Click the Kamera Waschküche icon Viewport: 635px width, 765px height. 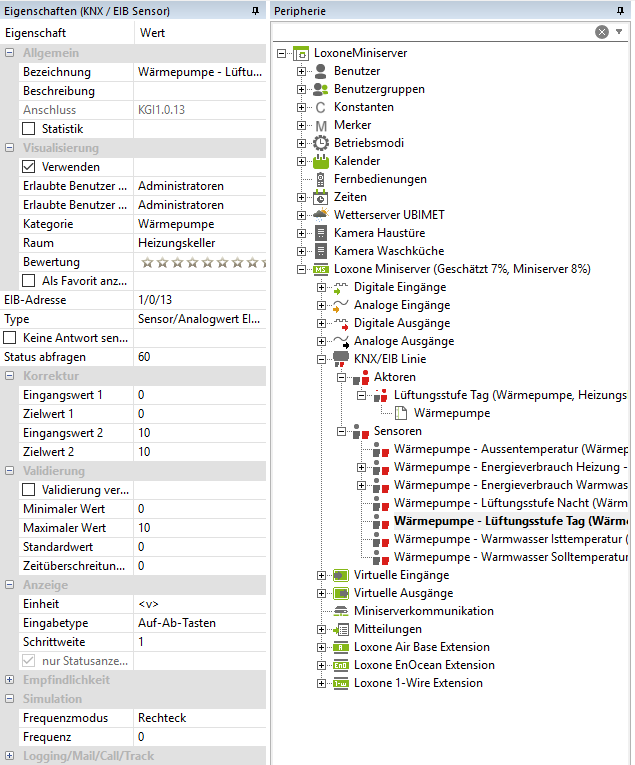pyautogui.click(x=320, y=251)
